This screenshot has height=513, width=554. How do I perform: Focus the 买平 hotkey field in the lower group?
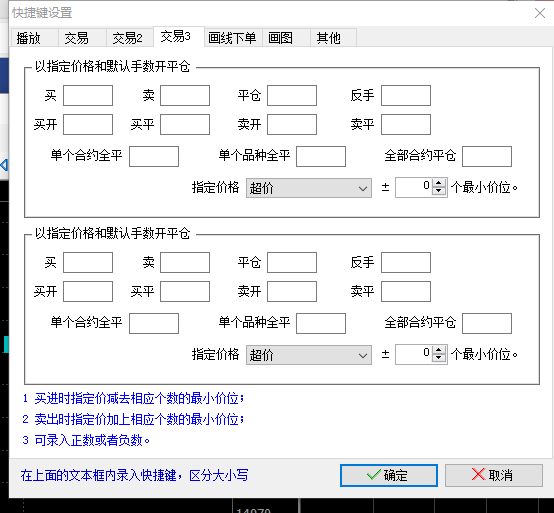coord(185,291)
